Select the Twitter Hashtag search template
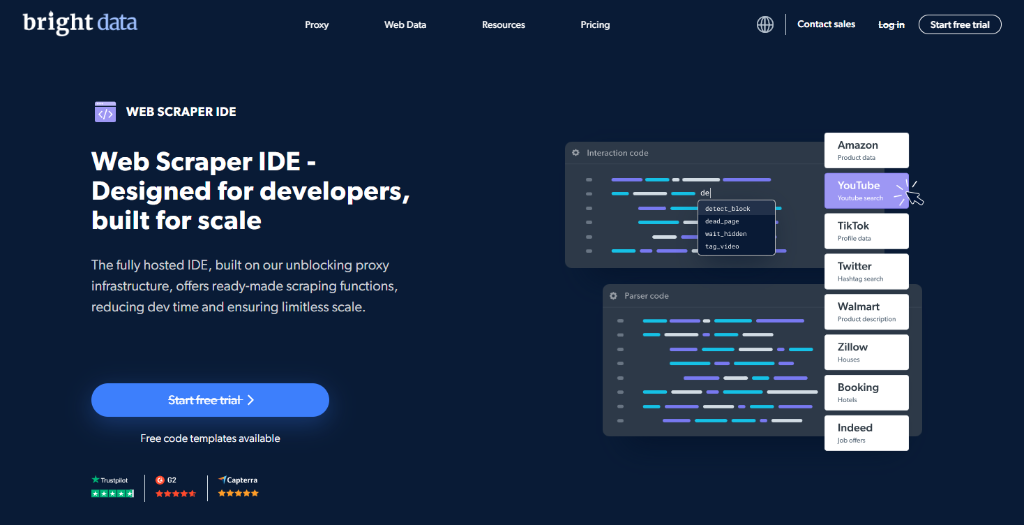Image resolution: width=1024 pixels, height=525 pixels. [x=867, y=272]
